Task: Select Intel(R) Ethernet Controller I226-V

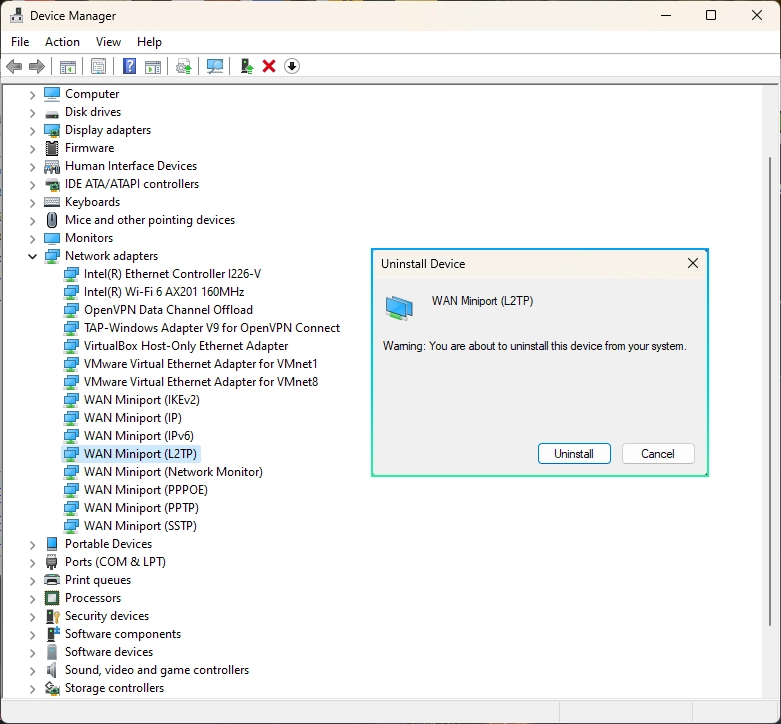Action: tap(172, 274)
